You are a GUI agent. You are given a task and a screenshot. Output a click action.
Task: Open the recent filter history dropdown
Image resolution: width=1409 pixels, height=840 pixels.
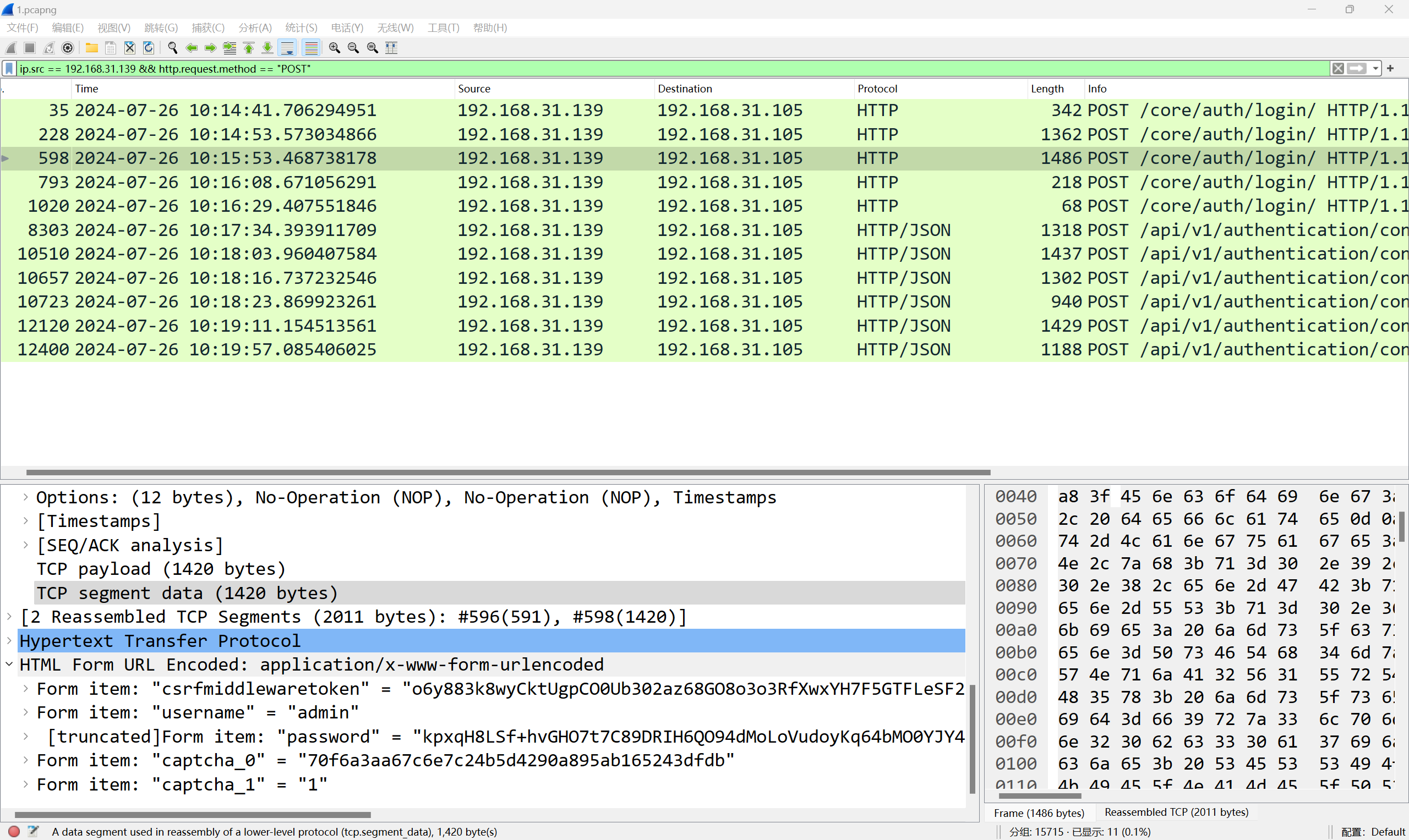(x=1375, y=69)
